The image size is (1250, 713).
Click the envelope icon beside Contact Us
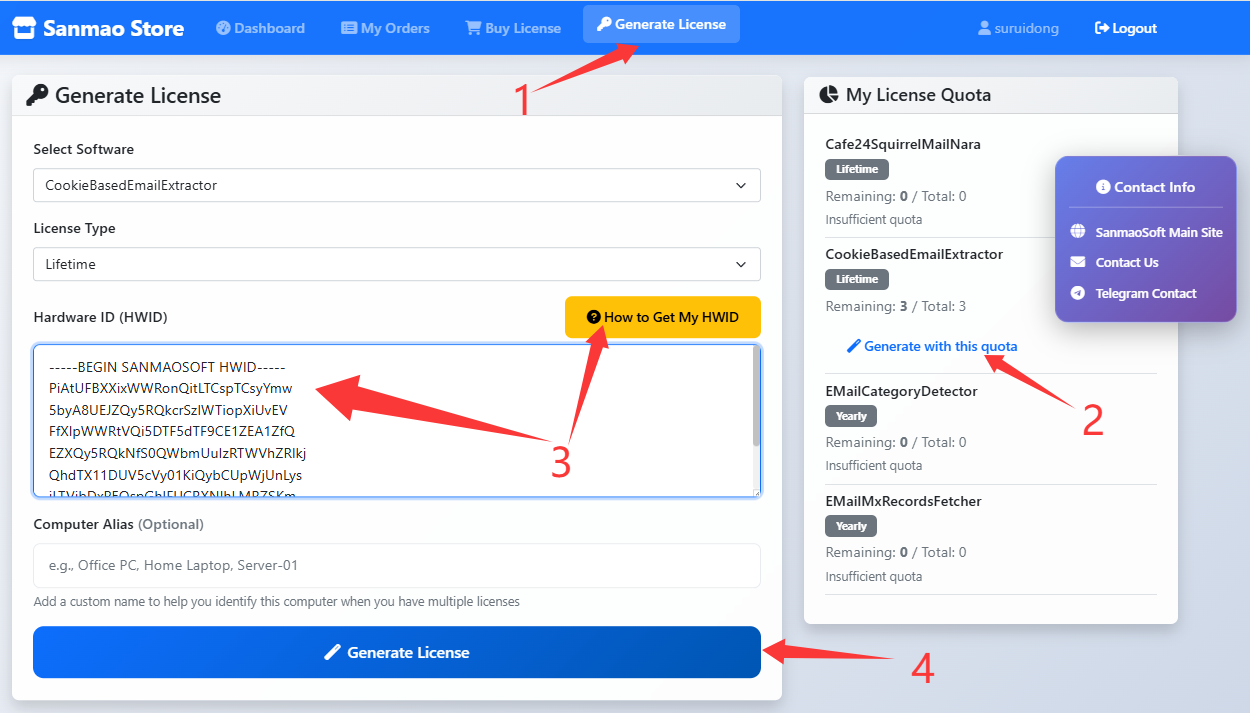click(1078, 262)
